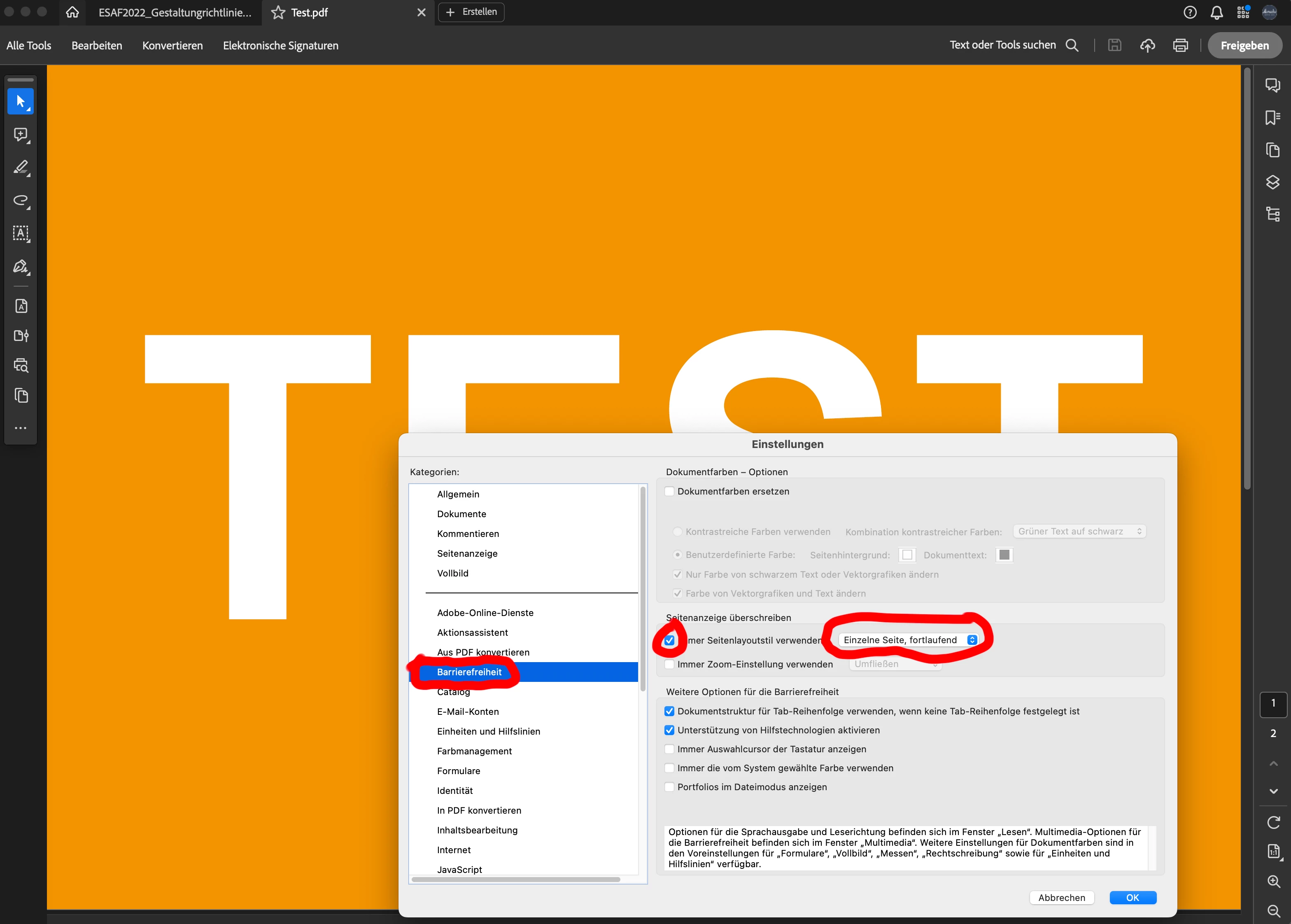Switch to the ESAF2022_Gestaltungrichtlinie tab
The width and height of the screenshot is (1291, 924).
click(175, 12)
